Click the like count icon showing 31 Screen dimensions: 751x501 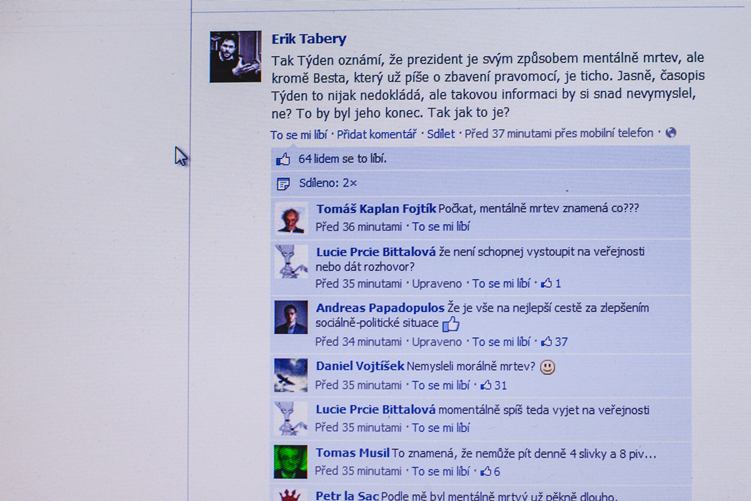(486, 385)
